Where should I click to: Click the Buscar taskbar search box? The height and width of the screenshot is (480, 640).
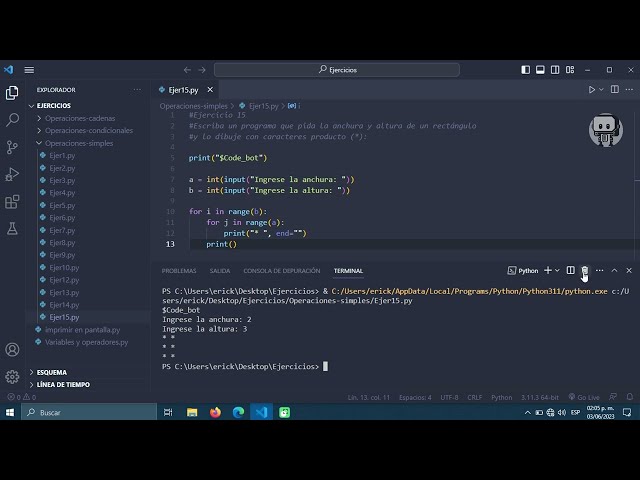pyautogui.click(x=89, y=413)
